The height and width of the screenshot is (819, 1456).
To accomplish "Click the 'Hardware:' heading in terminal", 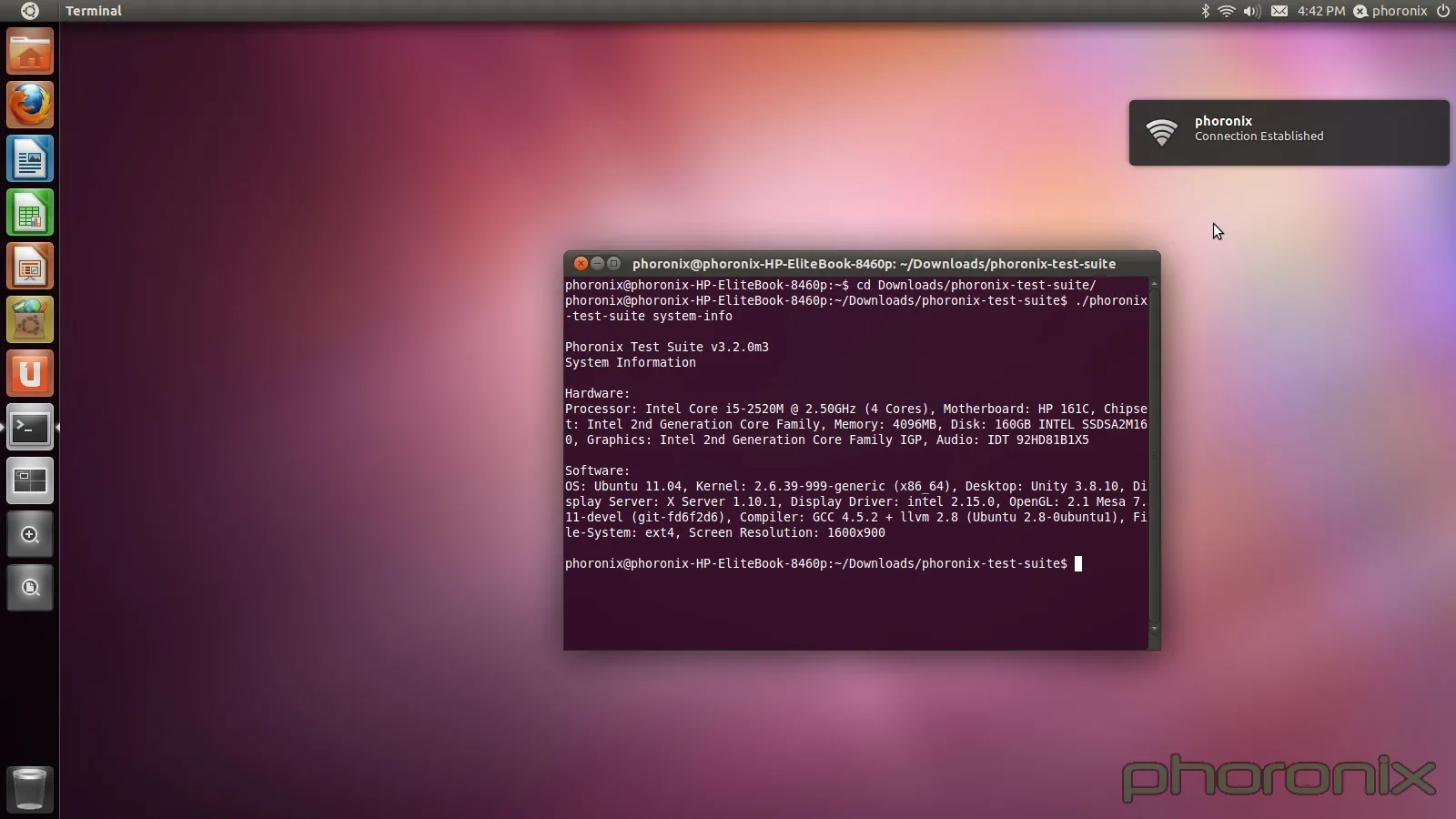I will coord(597,393).
